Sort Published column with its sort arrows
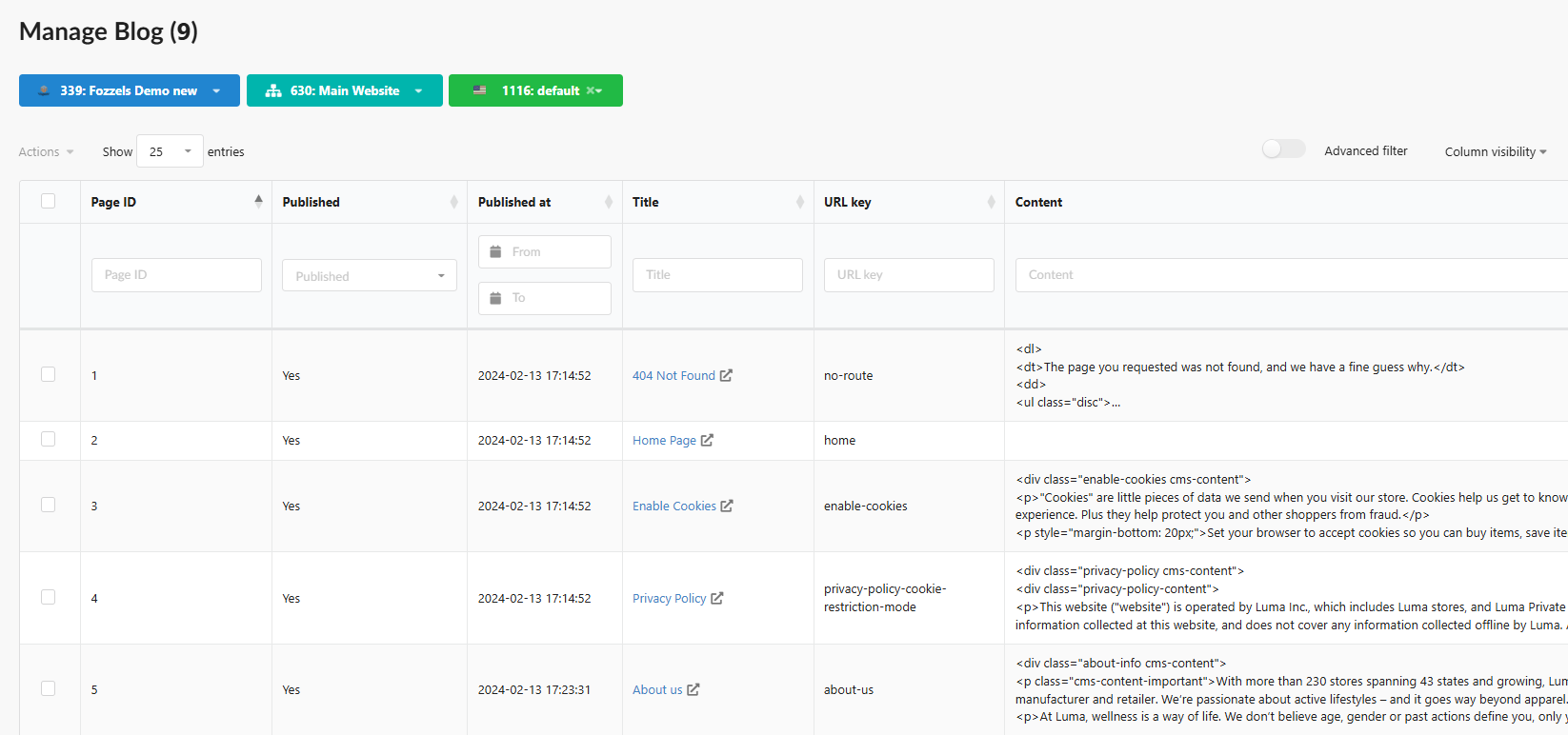1568x735 pixels. [453, 202]
